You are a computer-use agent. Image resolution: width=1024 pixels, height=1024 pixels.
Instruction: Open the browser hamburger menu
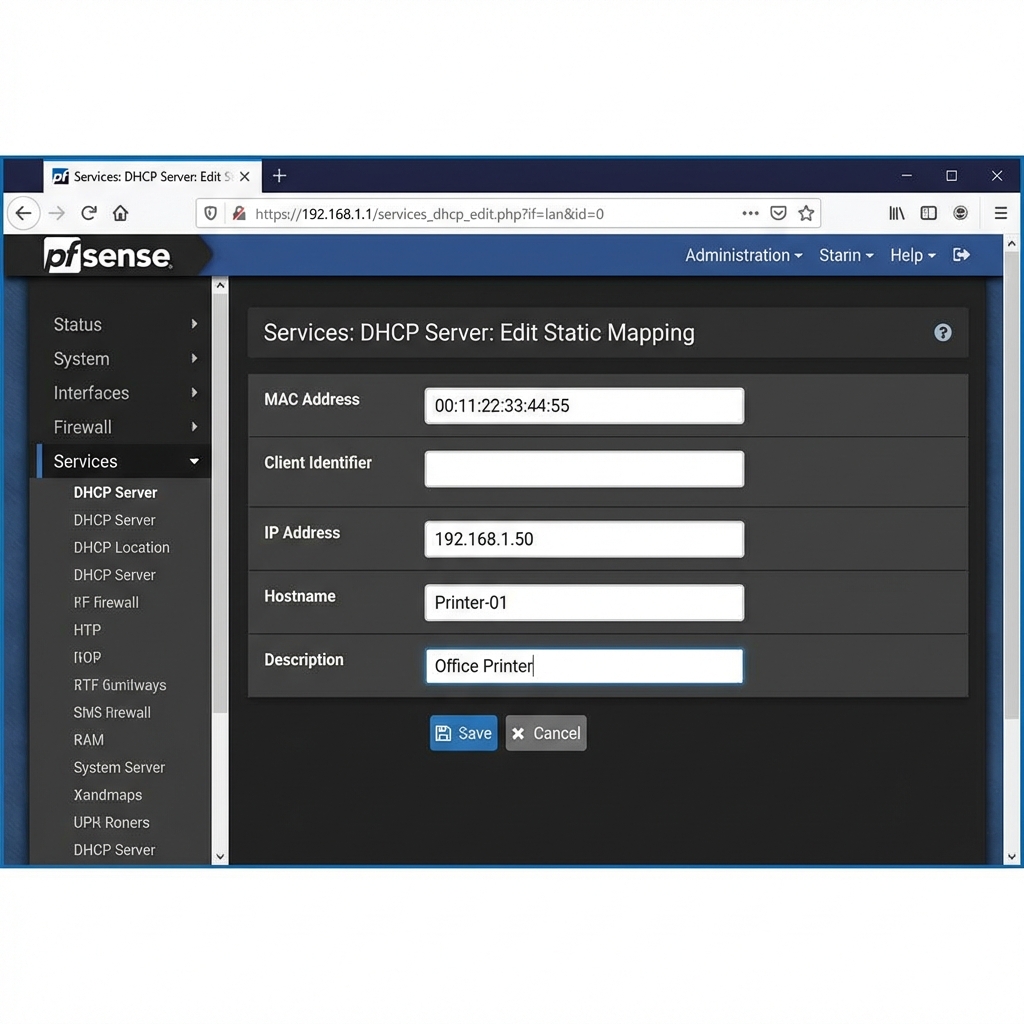point(1000,213)
